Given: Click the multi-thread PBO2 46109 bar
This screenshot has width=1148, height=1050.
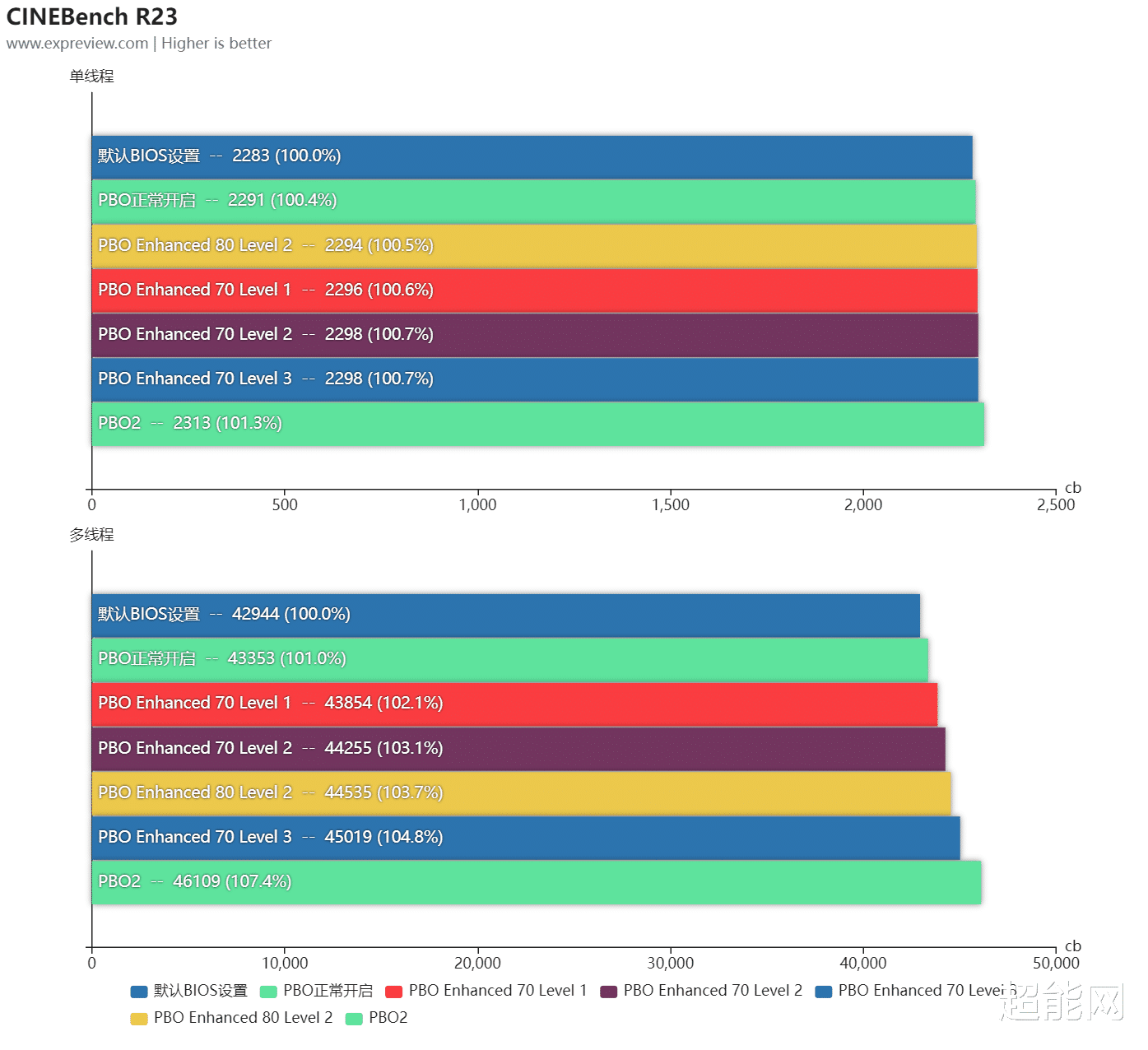Looking at the screenshot, I should tap(536, 882).
